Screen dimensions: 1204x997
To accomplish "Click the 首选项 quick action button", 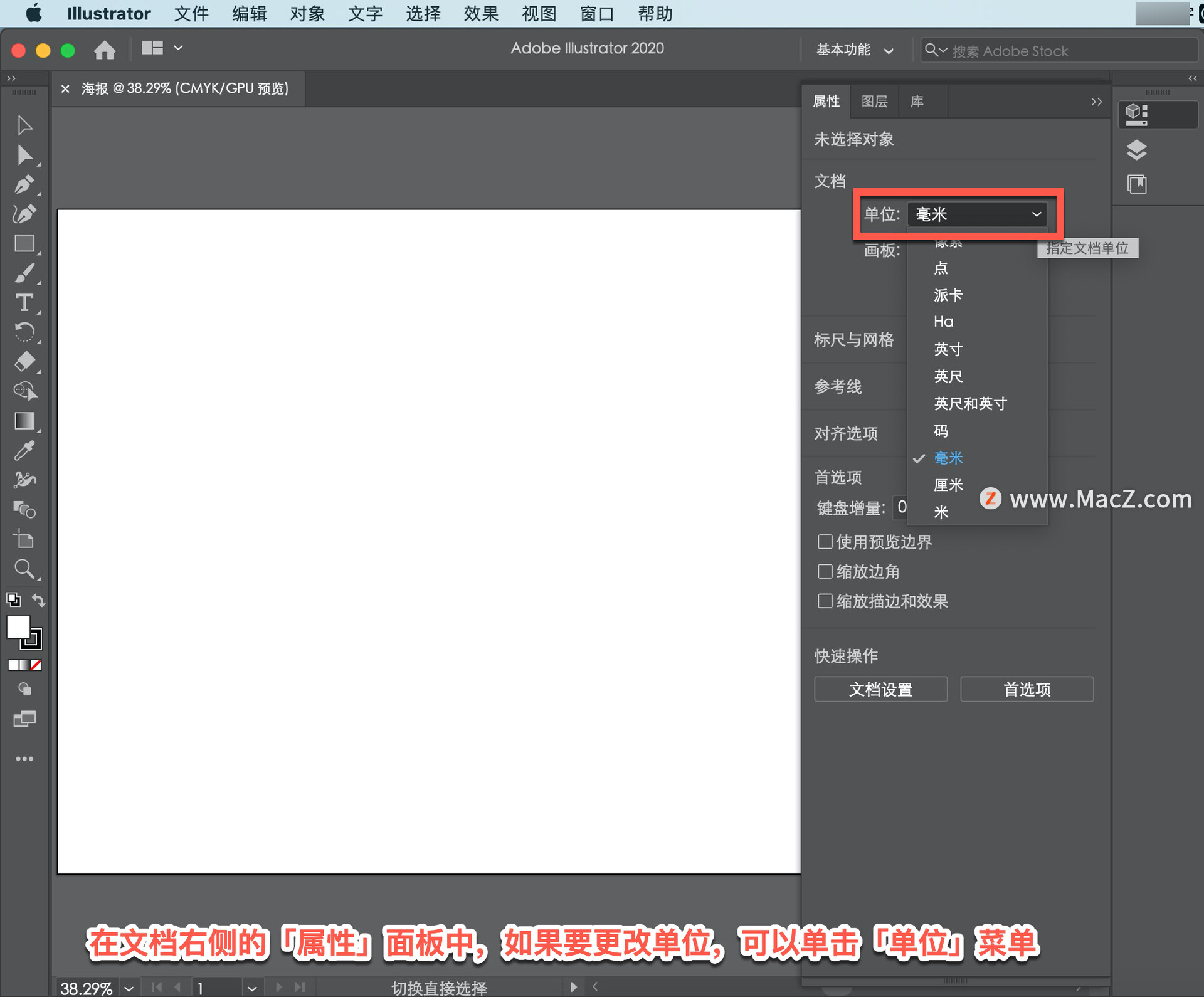I will tap(1027, 690).
